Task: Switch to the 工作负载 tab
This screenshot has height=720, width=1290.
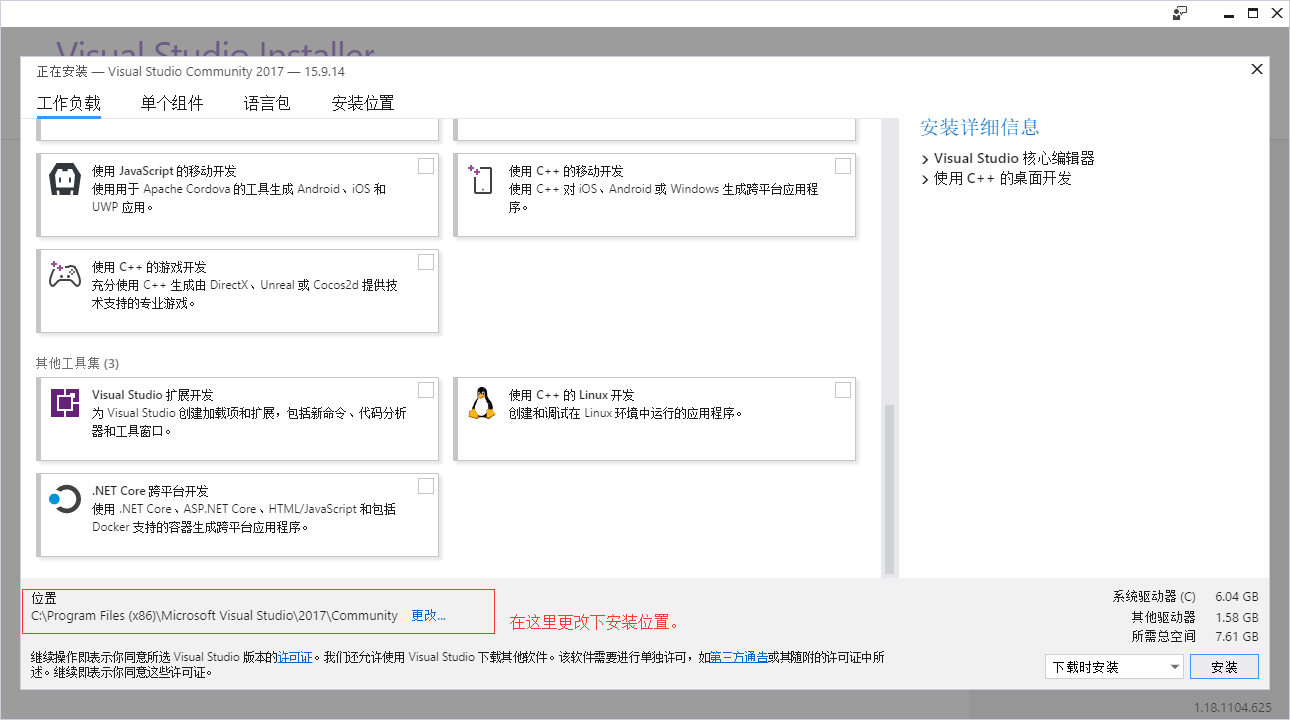Action: 69,103
